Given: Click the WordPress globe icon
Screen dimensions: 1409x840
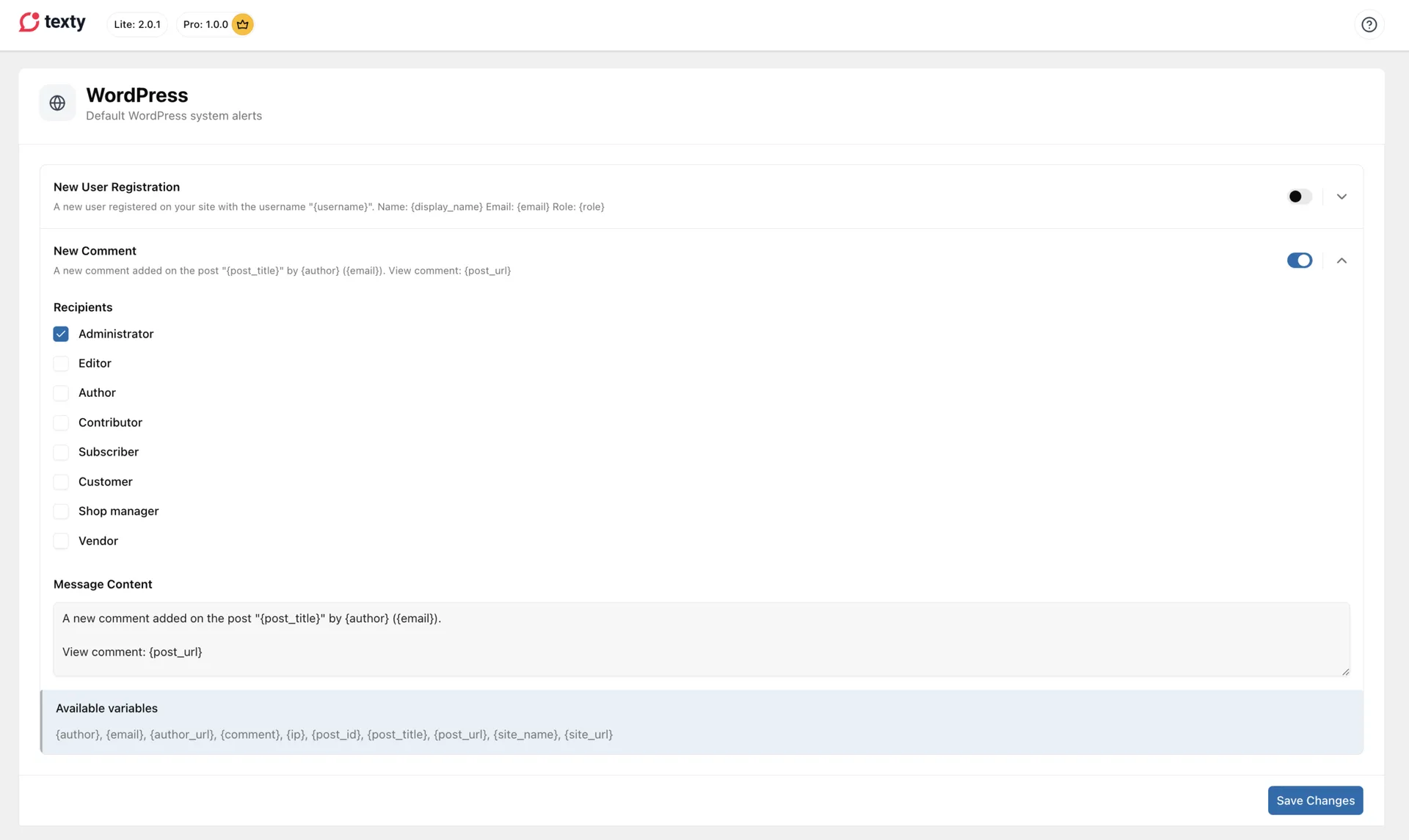Looking at the screenshot, I should (57, 103).
